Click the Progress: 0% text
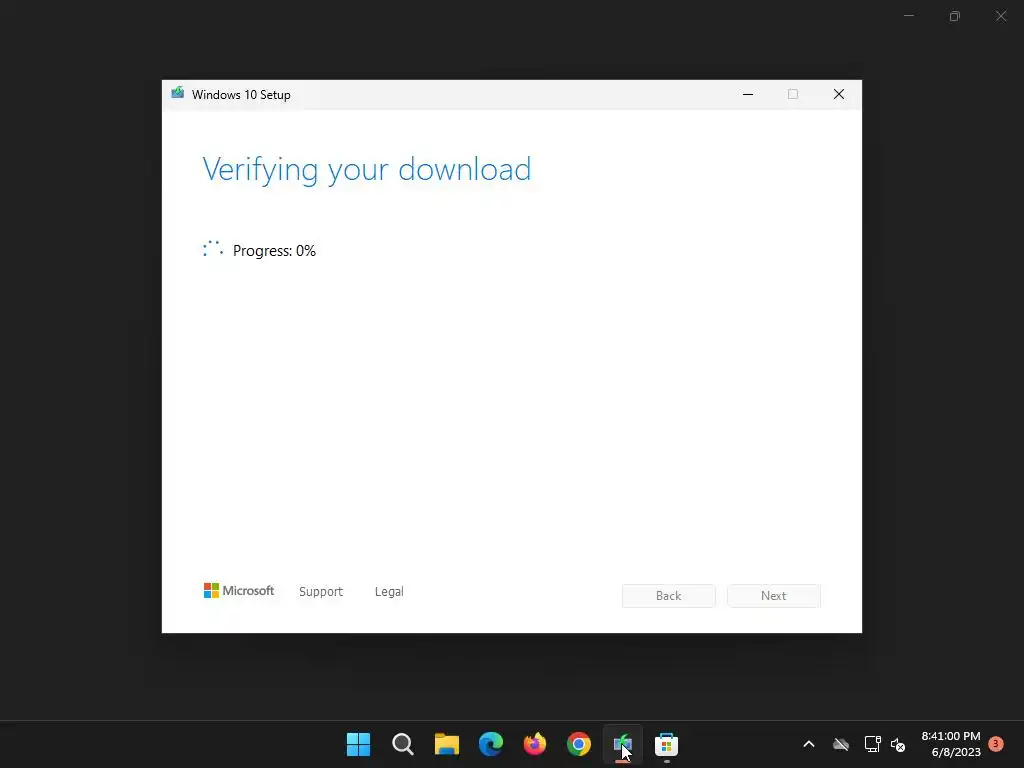 point(274,251)
